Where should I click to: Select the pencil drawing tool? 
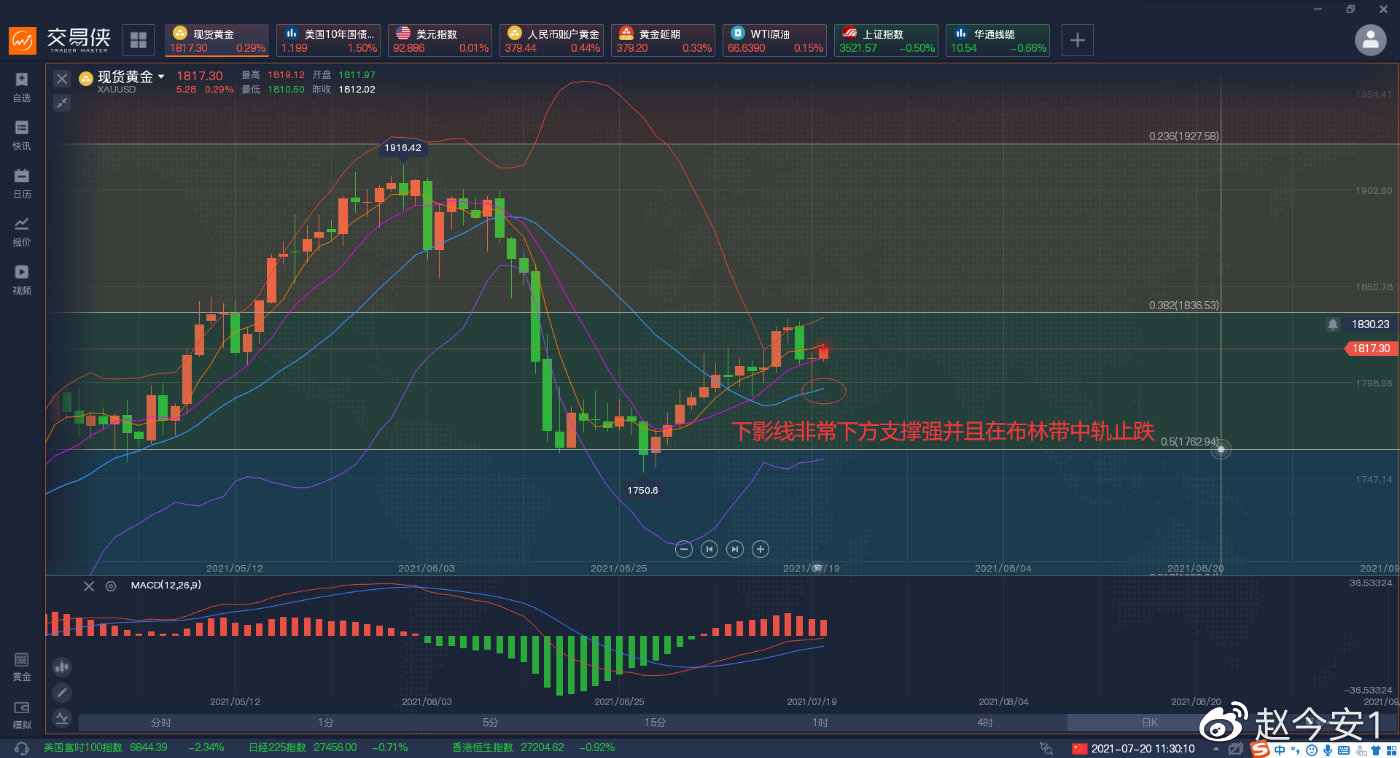(x=62, y=692)
